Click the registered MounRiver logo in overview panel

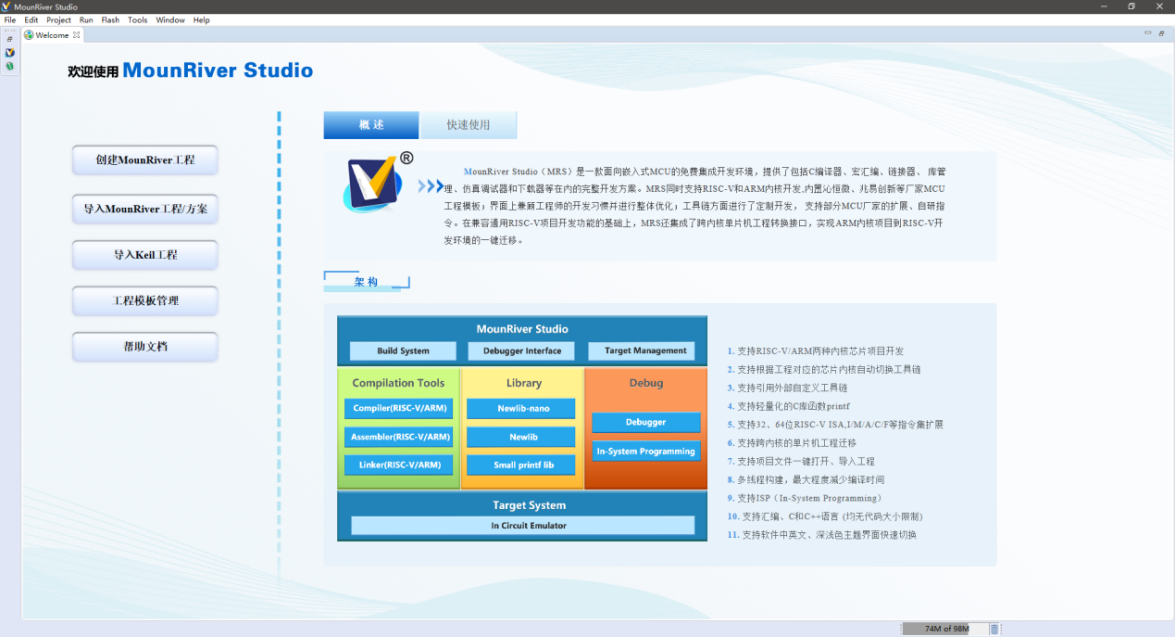(x=371, y=183)
